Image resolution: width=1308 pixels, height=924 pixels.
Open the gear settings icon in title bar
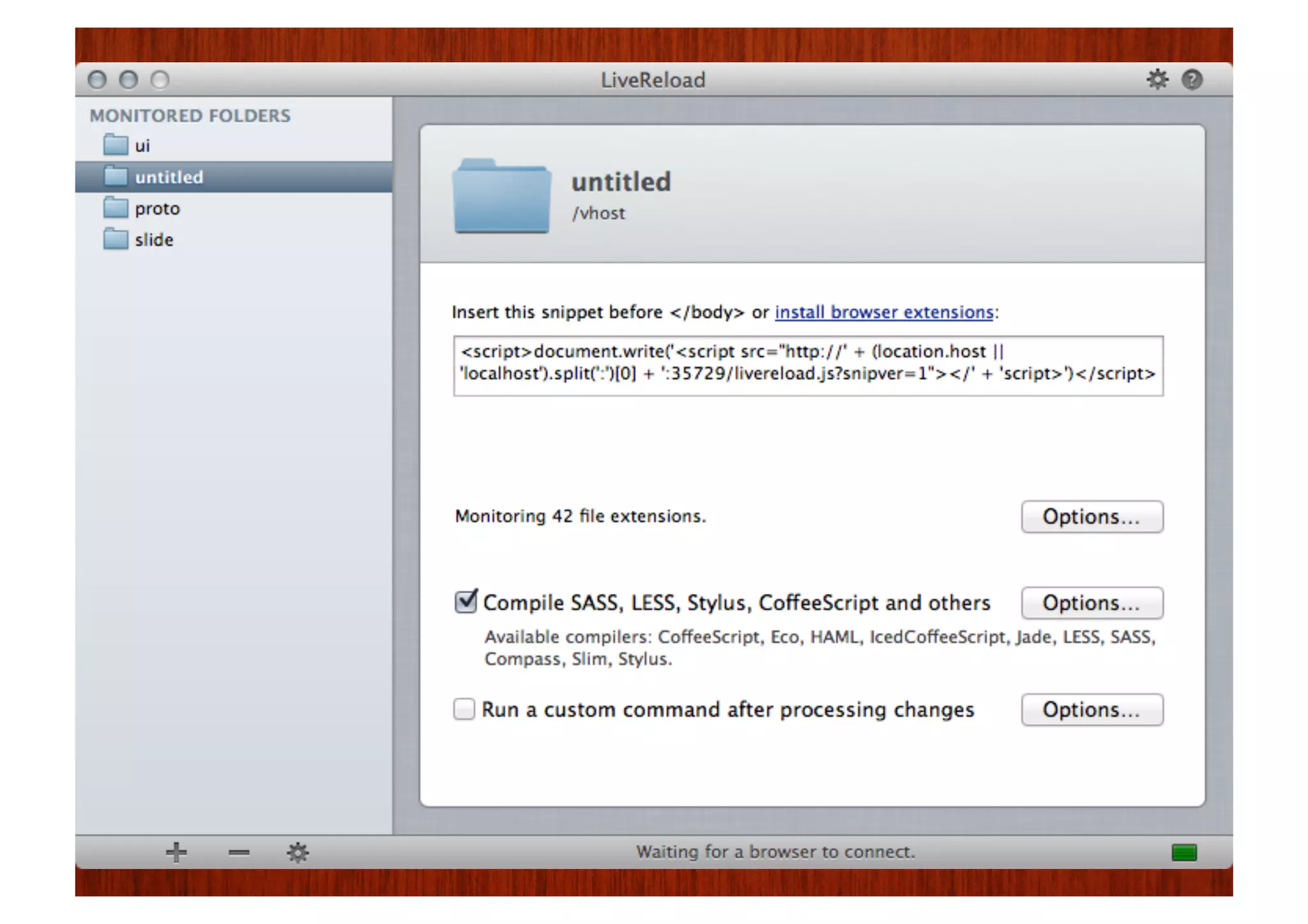[1157, 80]
